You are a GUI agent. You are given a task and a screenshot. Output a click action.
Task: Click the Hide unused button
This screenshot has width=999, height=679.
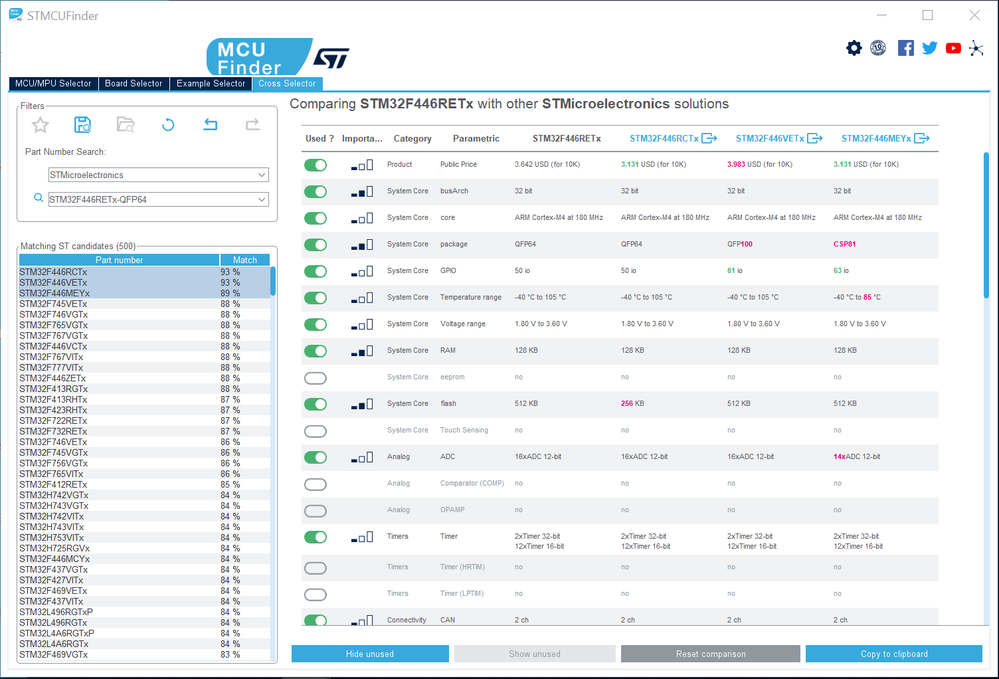370,654
